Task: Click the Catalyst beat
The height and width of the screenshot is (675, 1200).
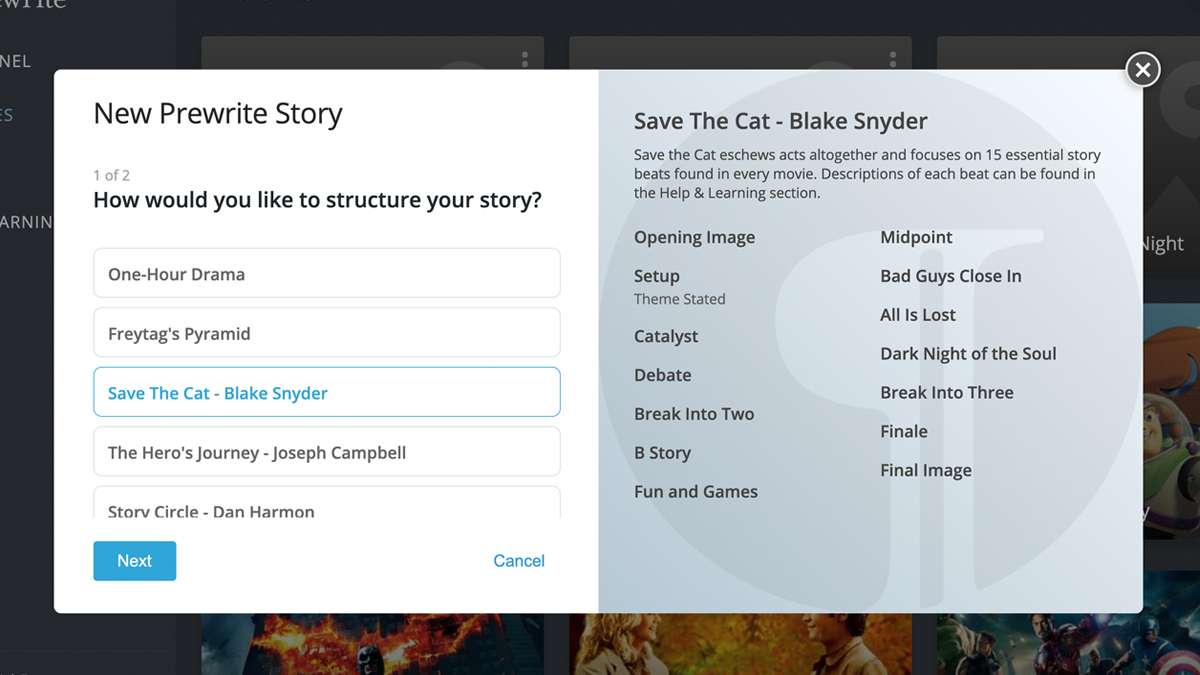Action: [x=666, y=336]
